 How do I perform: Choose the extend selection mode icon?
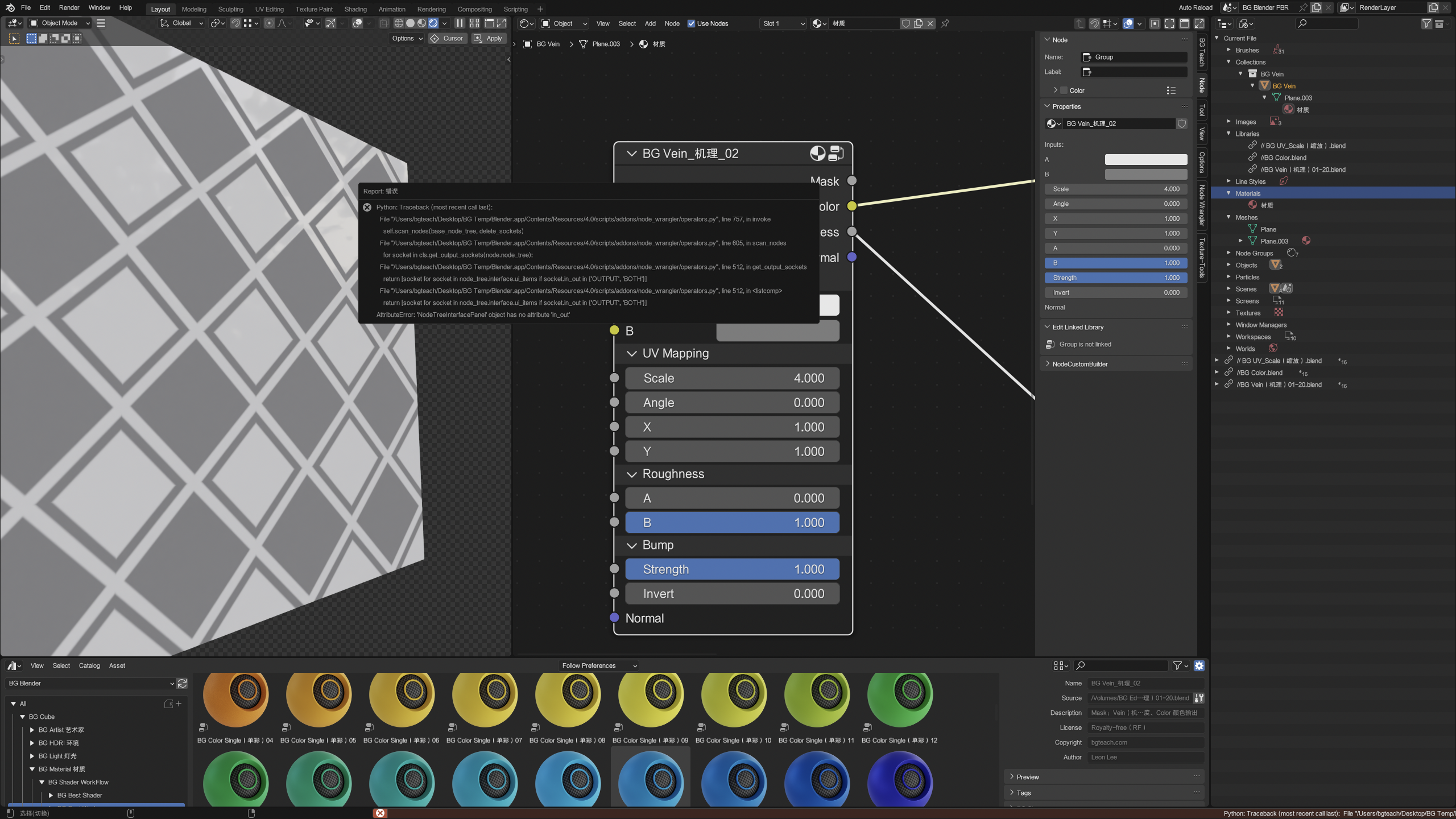coord(43,39)
